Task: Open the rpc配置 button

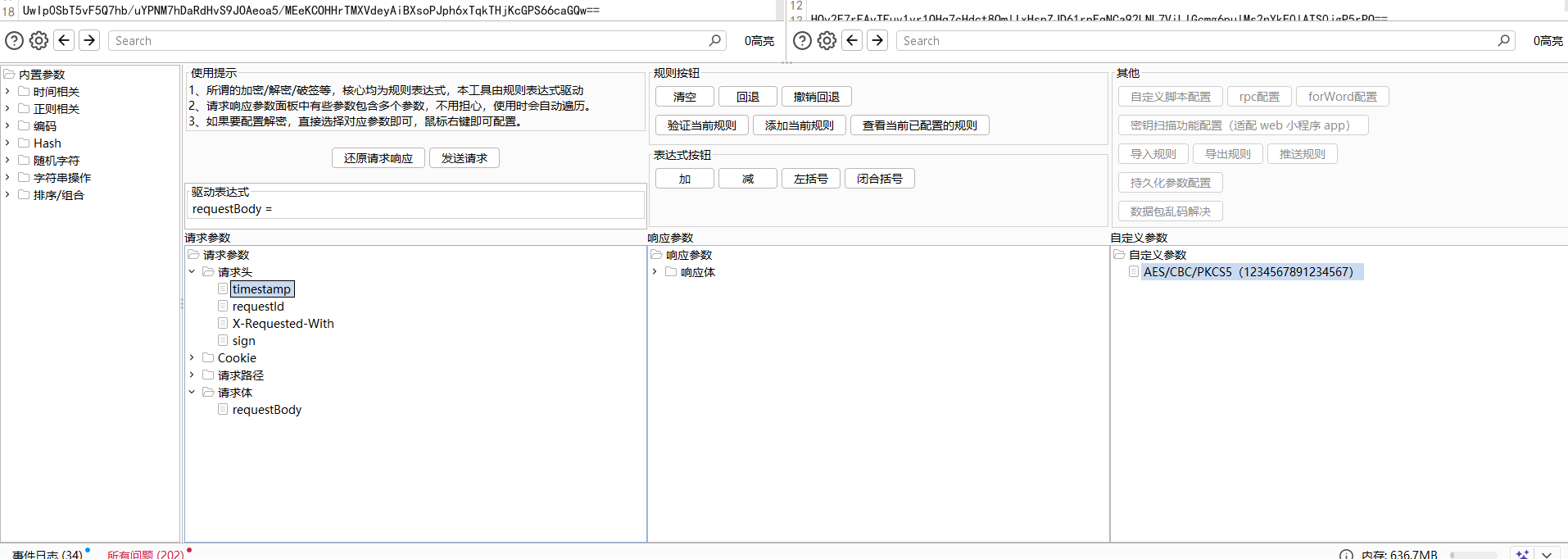Action: 1259,97
